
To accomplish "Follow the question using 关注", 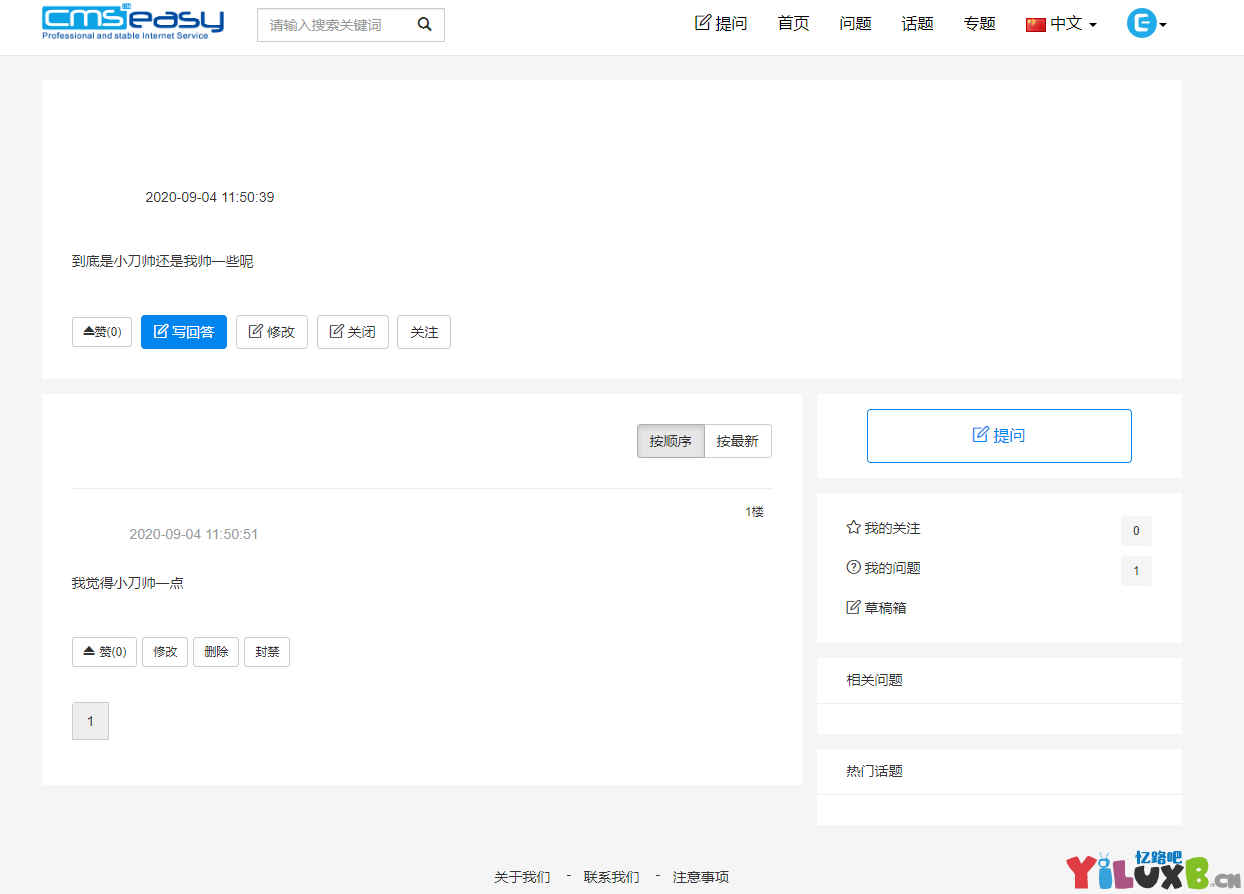I will point(423,331).
